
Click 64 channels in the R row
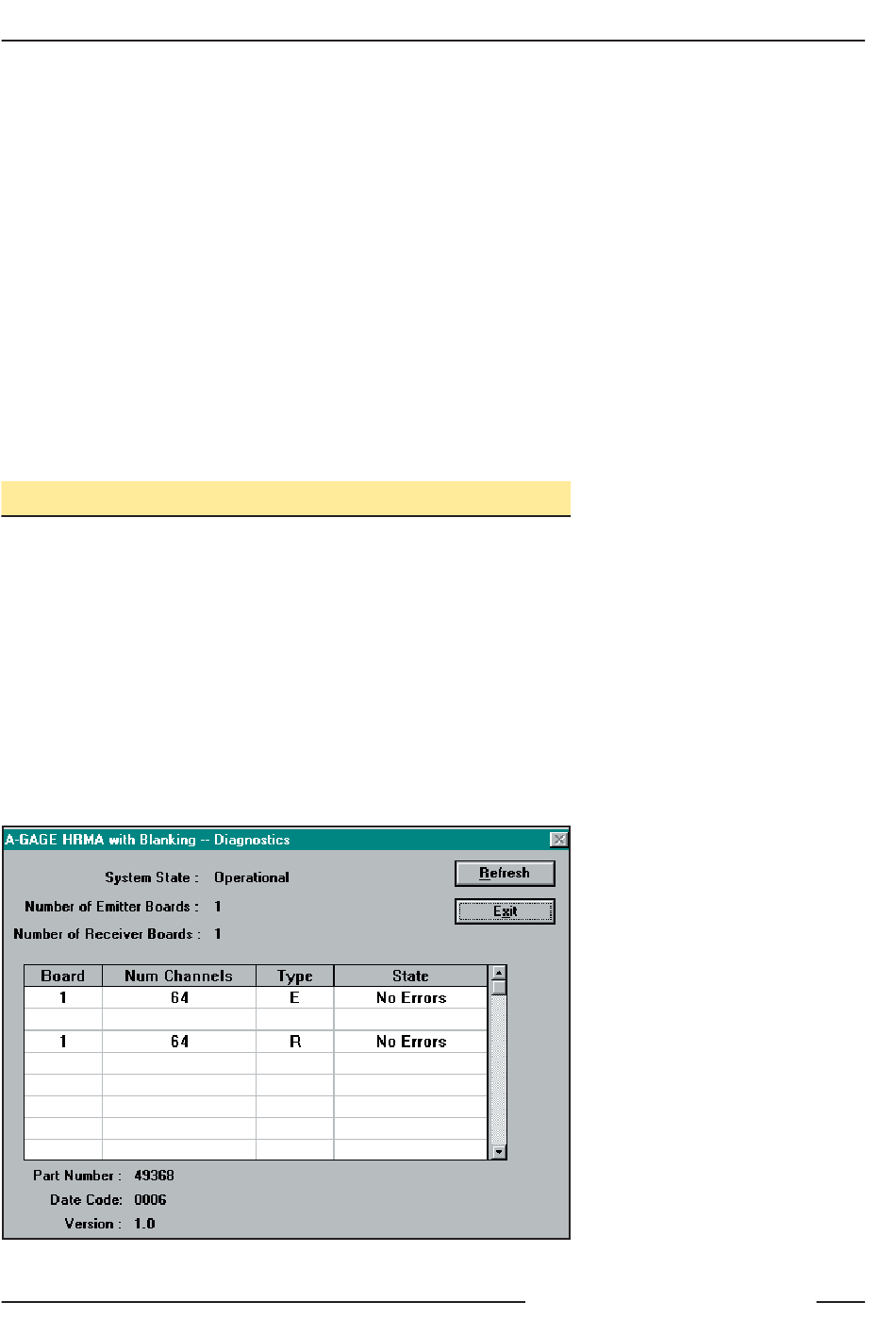[x=179, y=1042]
